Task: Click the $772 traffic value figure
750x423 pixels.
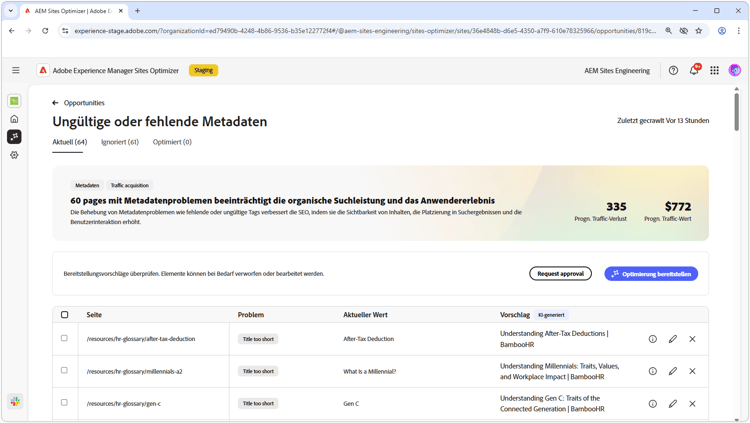Action: 677,207
